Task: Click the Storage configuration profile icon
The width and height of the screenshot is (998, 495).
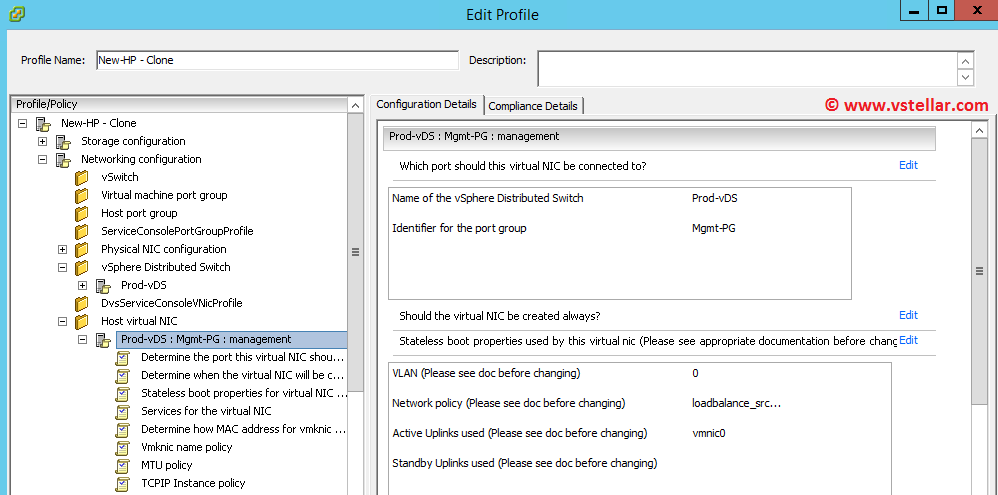Action: point(63,142)
